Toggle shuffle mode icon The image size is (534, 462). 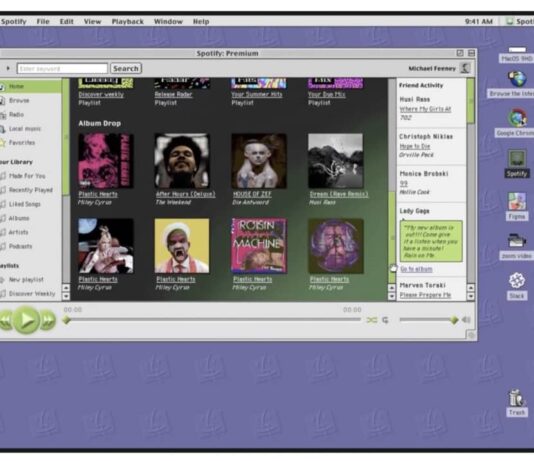[372, 320]
